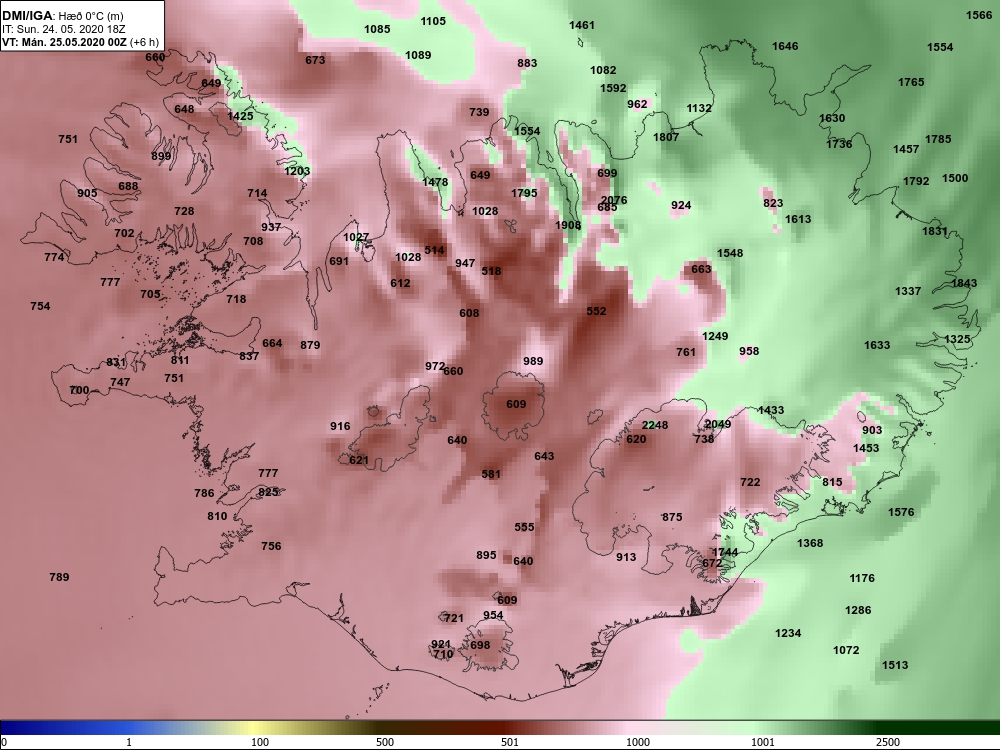
Task: Click the 1513 height value
Action: [895, 665]
